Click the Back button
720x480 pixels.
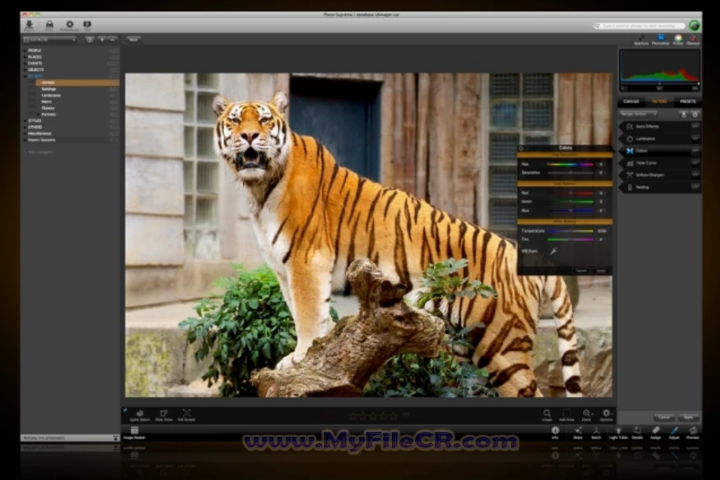133,40
